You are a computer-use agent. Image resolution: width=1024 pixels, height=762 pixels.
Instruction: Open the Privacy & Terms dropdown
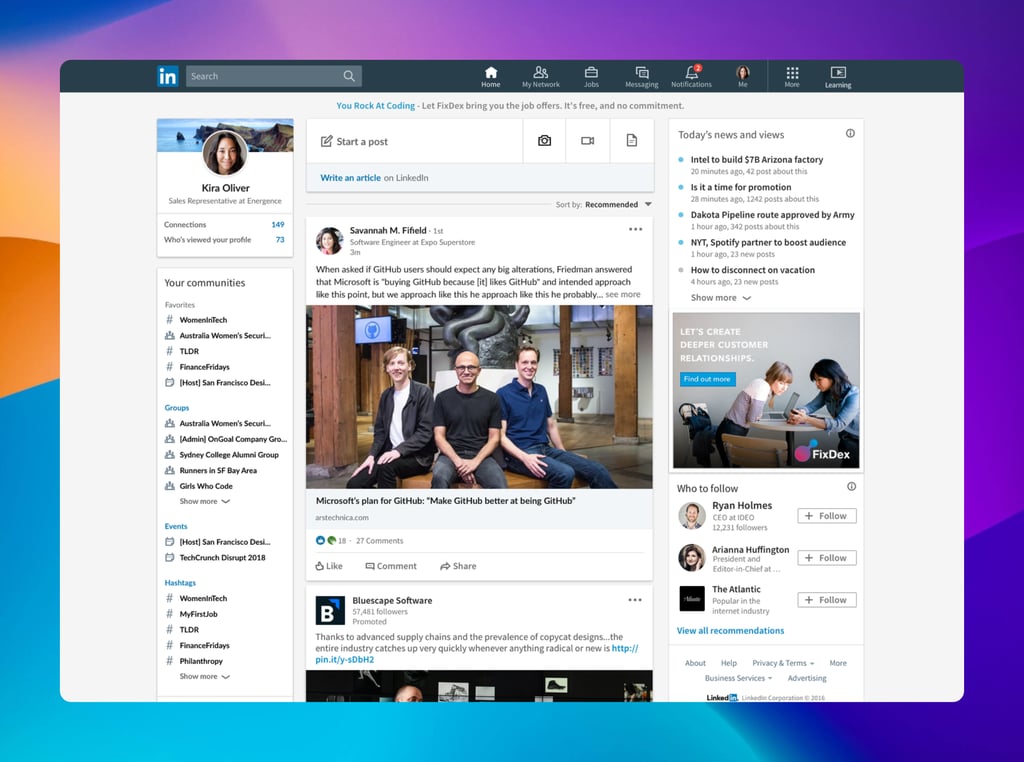click(783, 663)
